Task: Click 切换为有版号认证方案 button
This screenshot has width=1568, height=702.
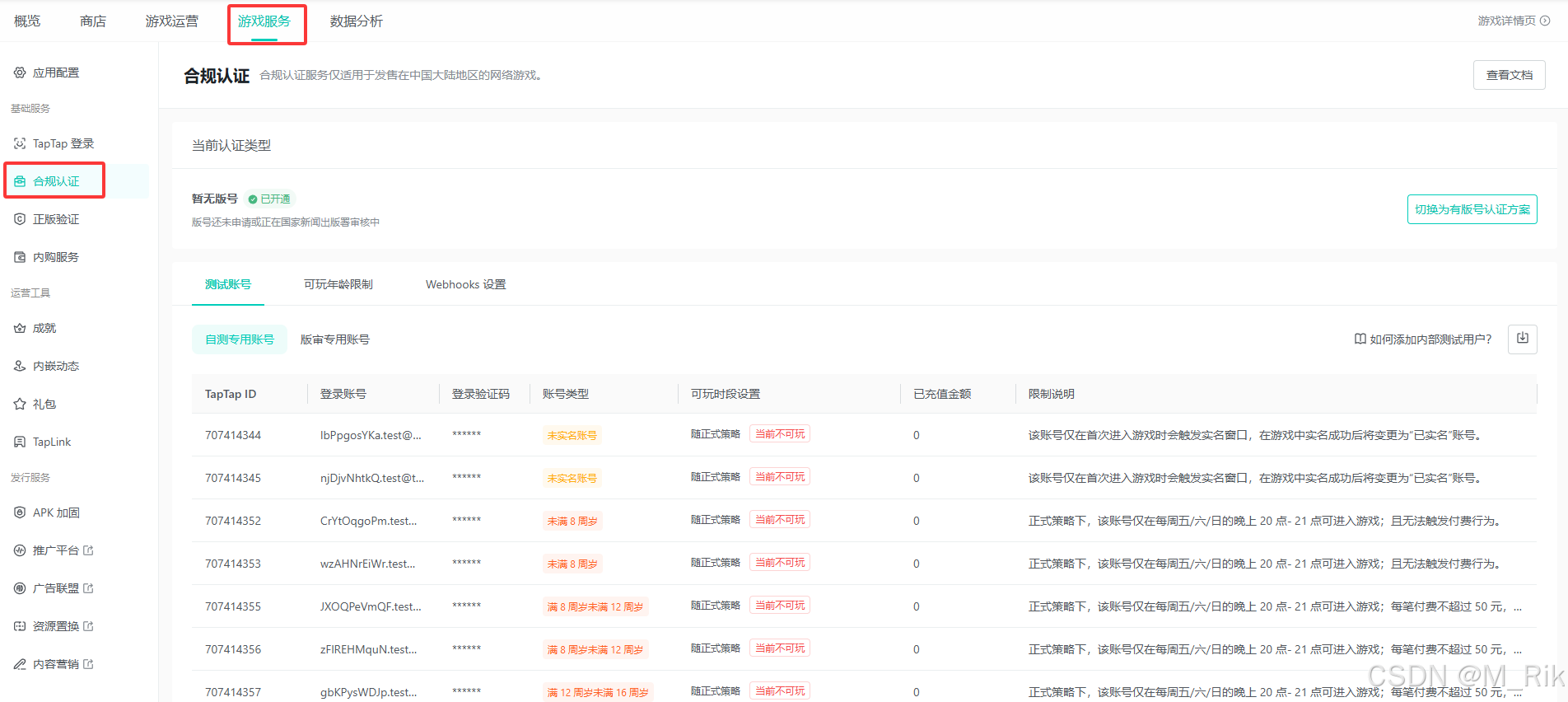Action: click(1472, 209)
